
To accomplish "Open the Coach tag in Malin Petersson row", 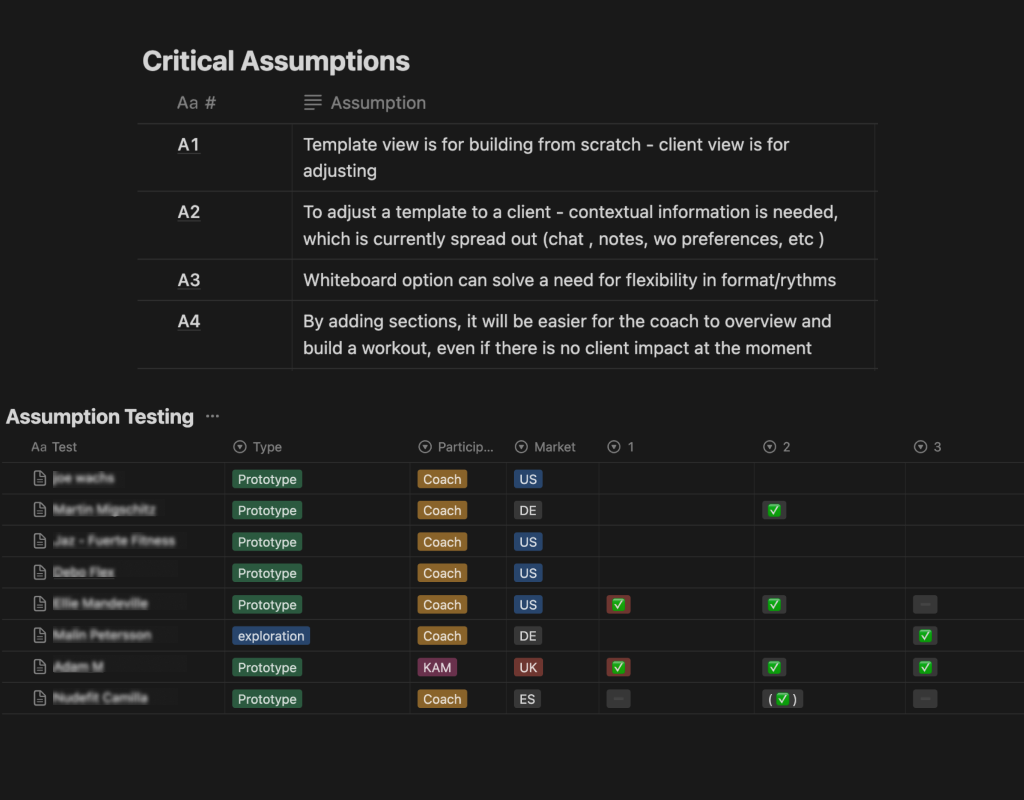I will coord(442,635).
